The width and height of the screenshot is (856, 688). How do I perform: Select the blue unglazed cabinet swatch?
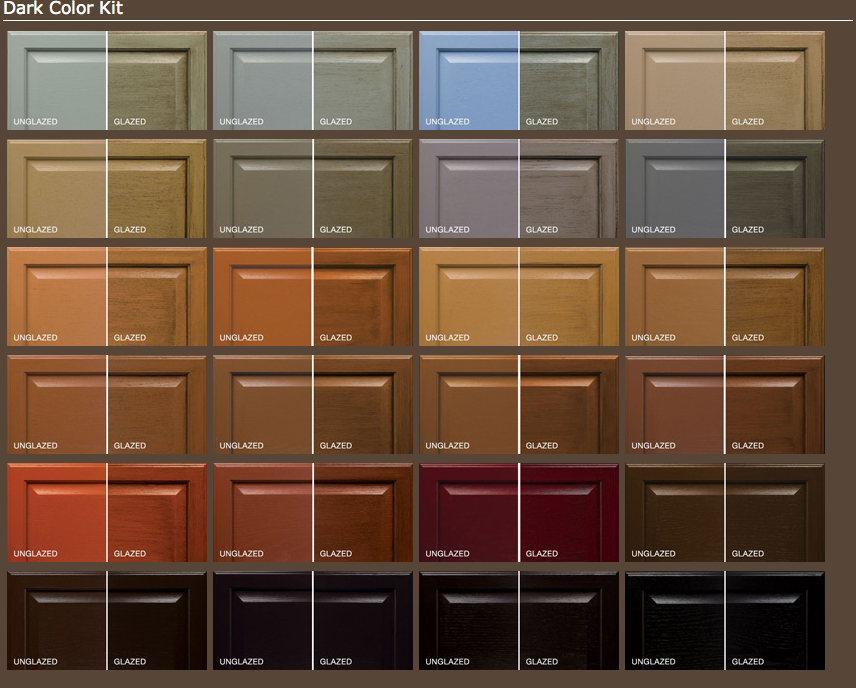pyautogui.click(x=468, y=80)
